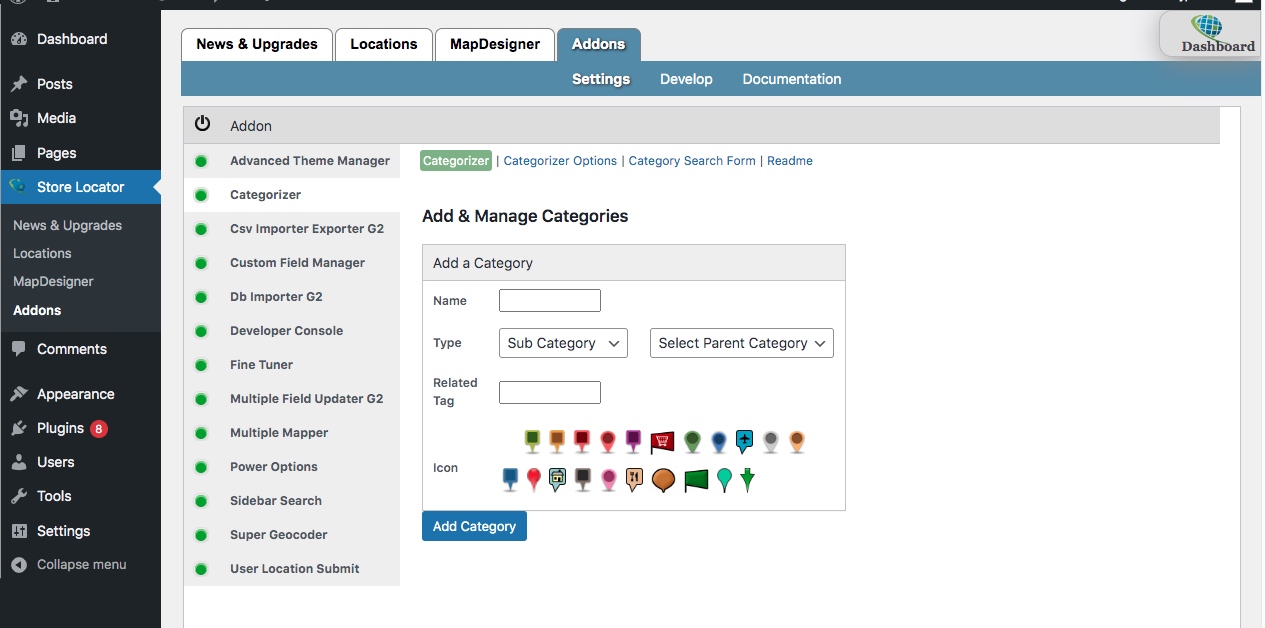Toggle the Developer Console status dot
The height and width of the screenshot is (628, 1265).
[x=201, y=331]
